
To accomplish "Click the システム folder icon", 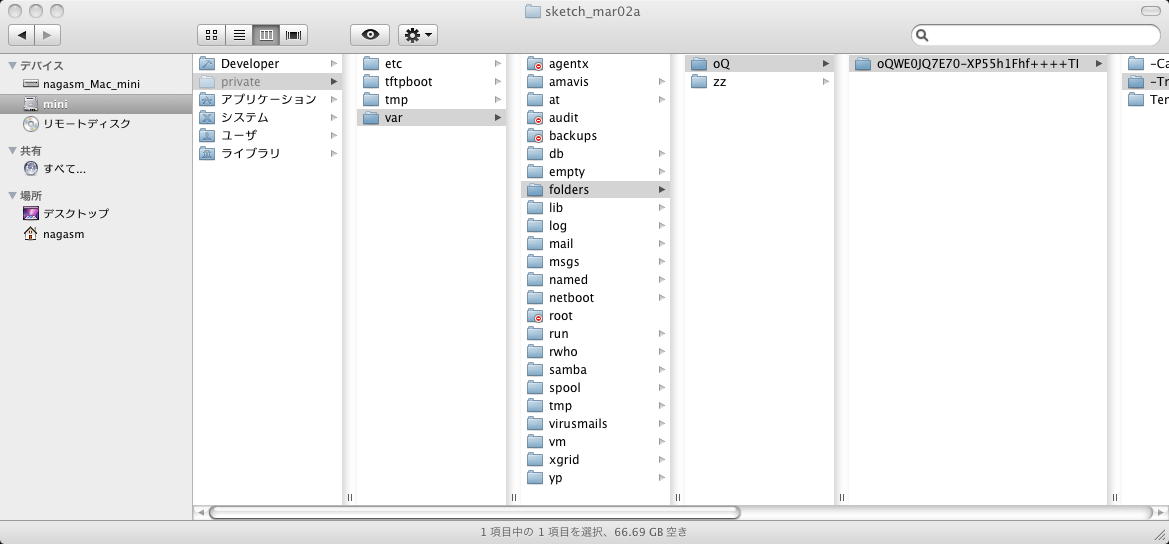I will click(207, 117).
